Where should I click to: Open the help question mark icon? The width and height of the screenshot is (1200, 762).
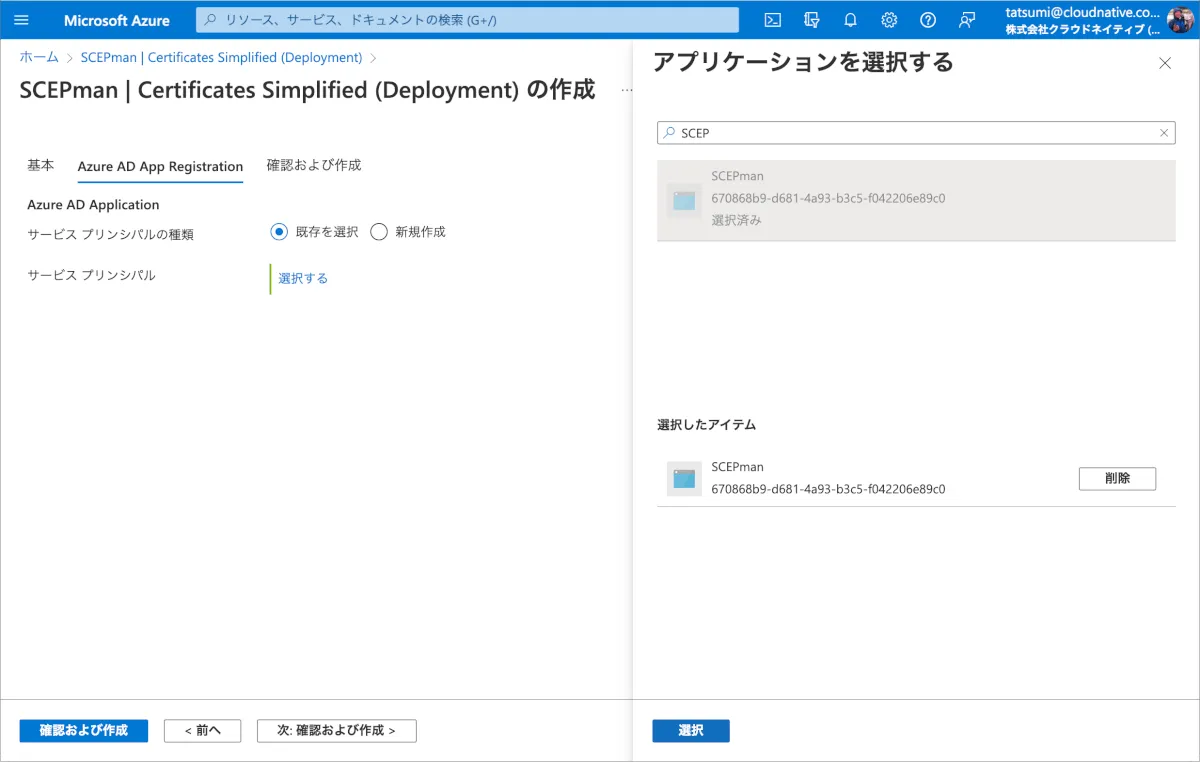[x=927, y=20]
